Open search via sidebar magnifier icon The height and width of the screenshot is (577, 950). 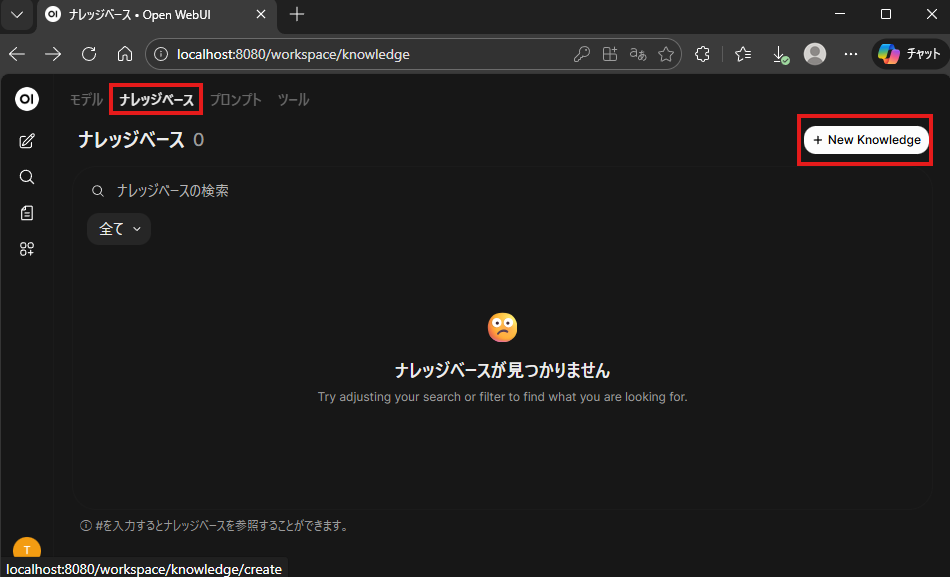(x=27, y=177)
